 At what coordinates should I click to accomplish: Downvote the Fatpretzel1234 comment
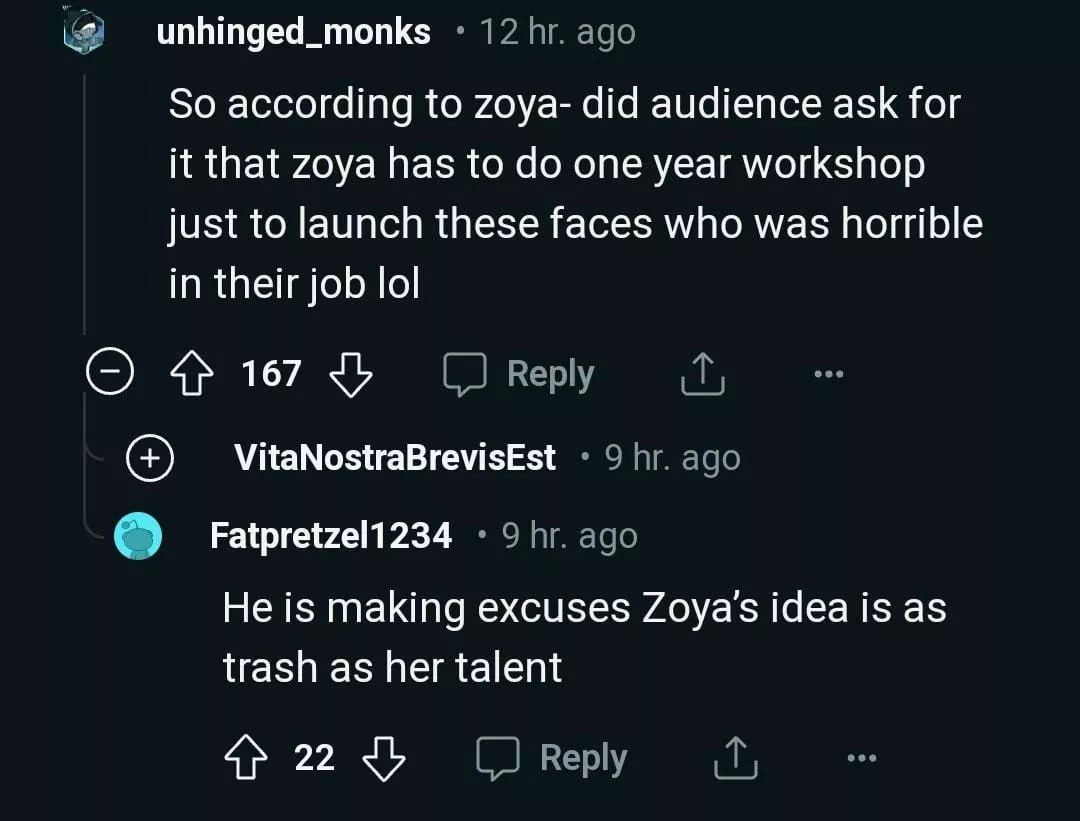[383, 758]
